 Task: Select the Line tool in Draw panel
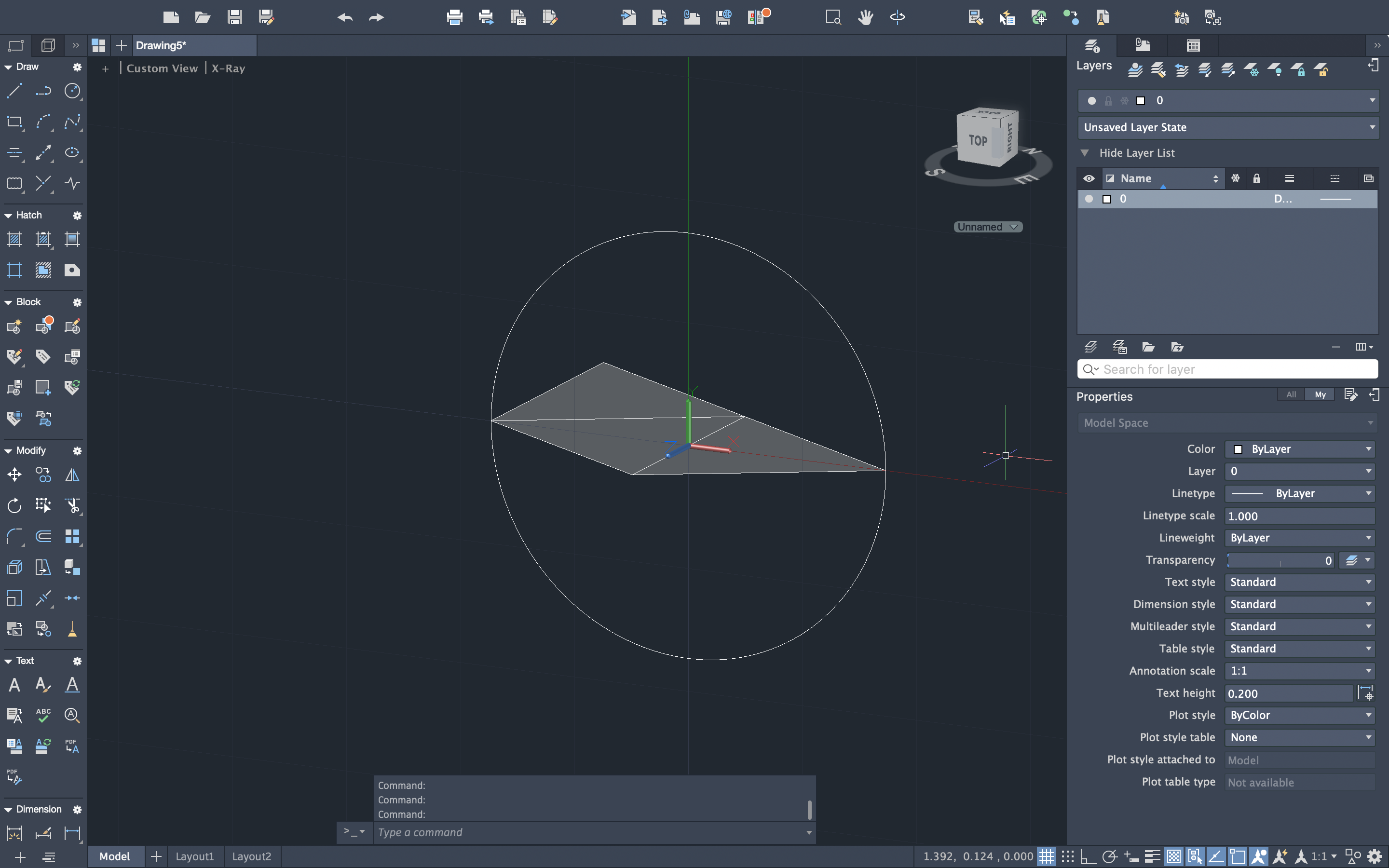coord(14,91)
